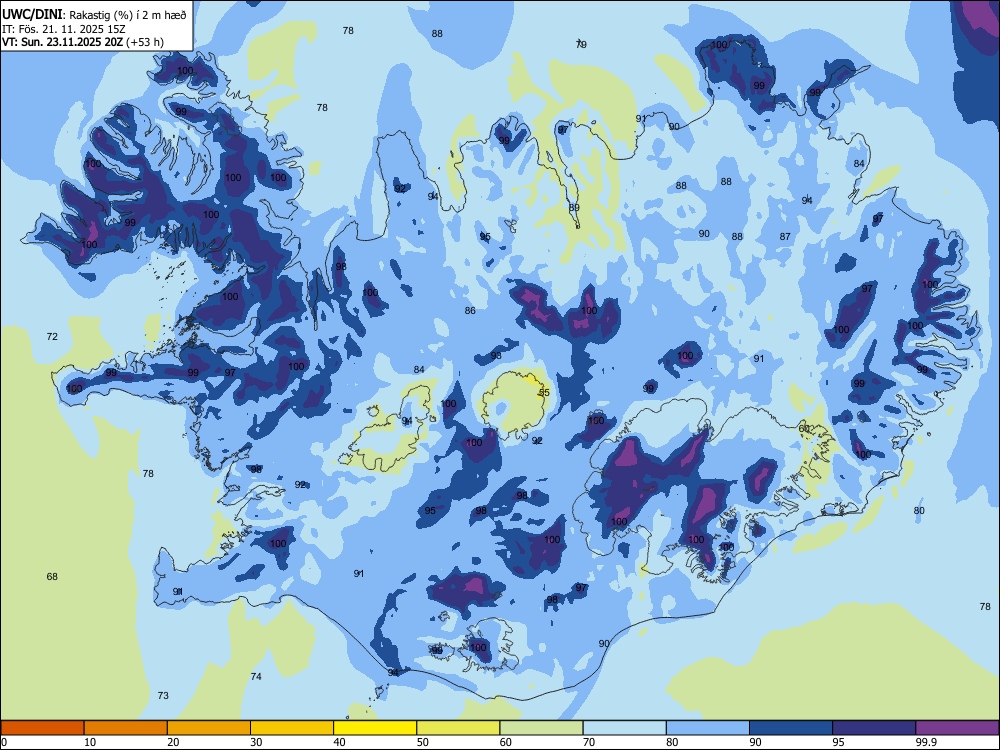Click the legend scale label '0'

[x=4, y=742]
